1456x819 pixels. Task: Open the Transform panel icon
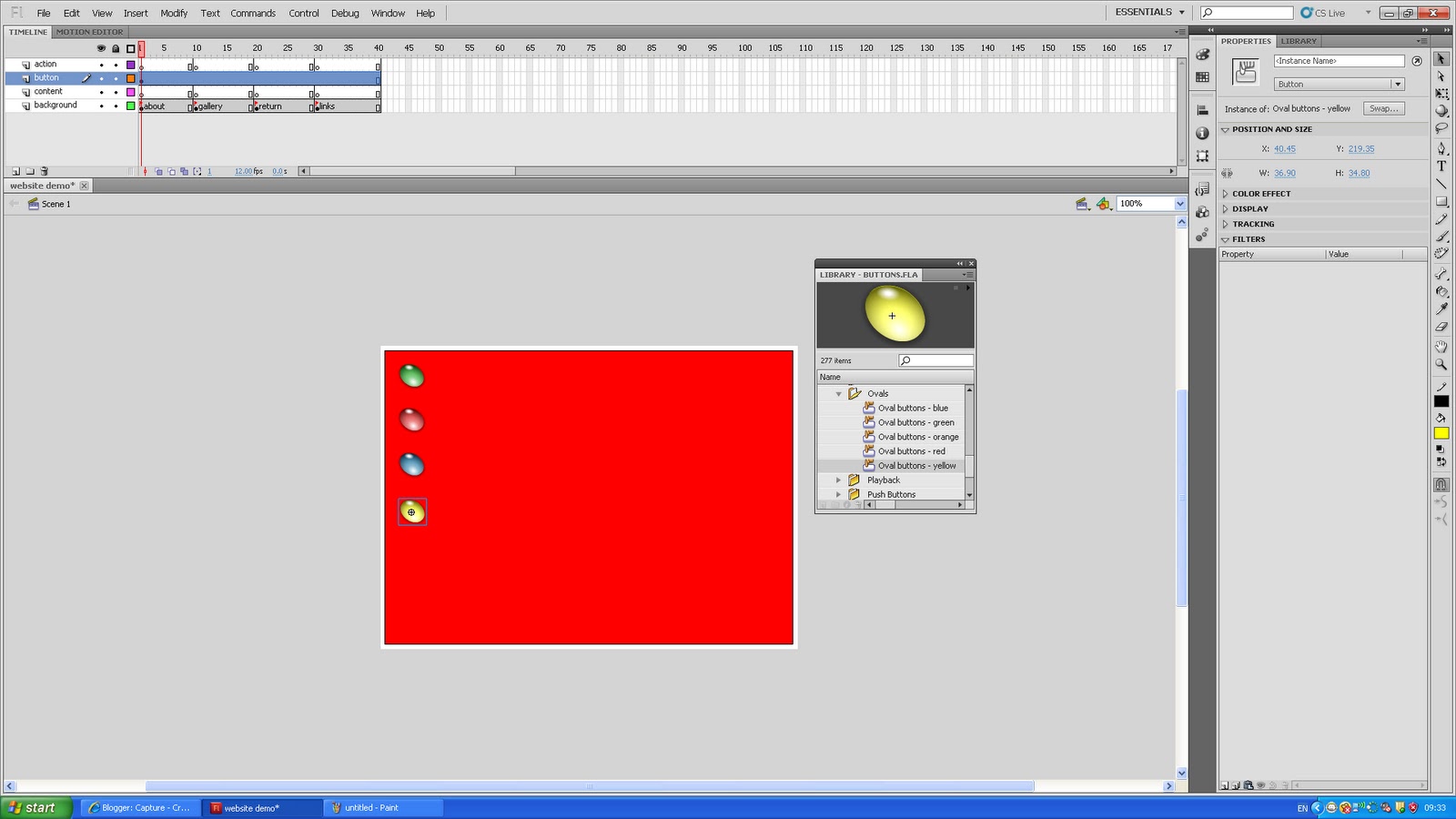tap(1202, 156)
